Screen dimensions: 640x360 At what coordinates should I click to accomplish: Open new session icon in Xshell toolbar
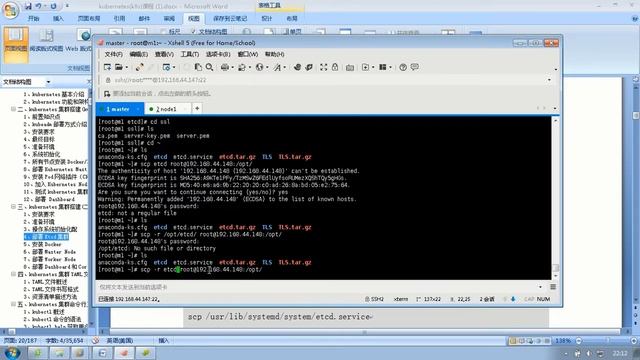(x=107, y=67)
